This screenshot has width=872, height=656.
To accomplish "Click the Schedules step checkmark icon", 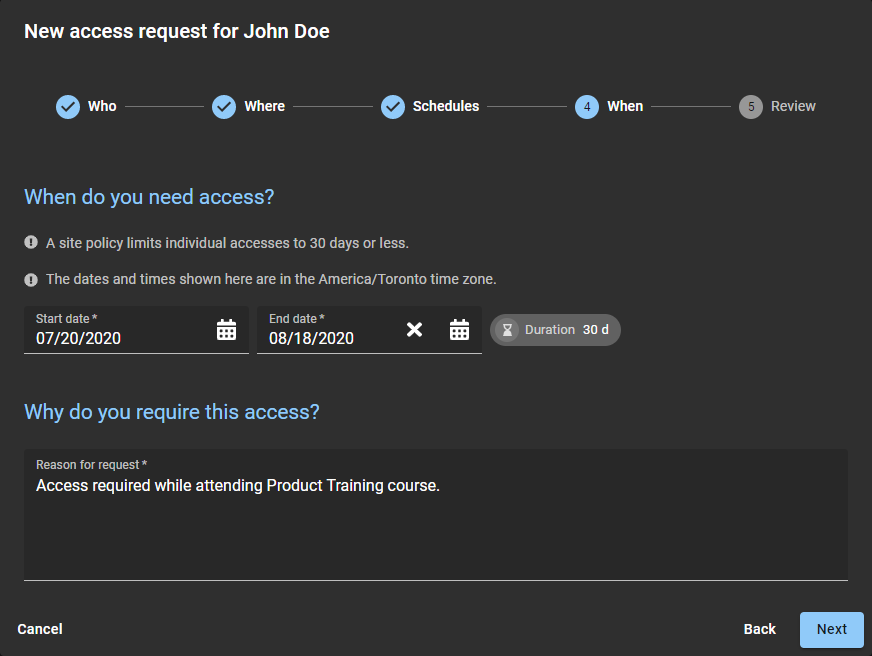I will (x=393, y=106).
